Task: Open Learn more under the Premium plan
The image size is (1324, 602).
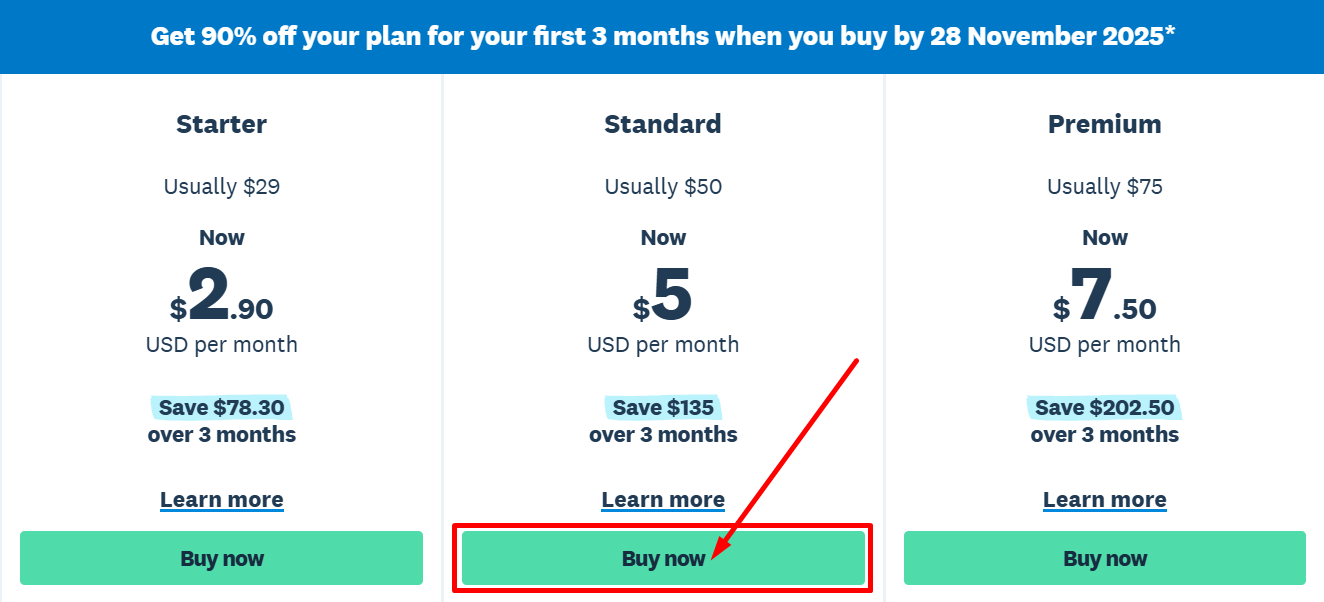Action: (1104, 499)
